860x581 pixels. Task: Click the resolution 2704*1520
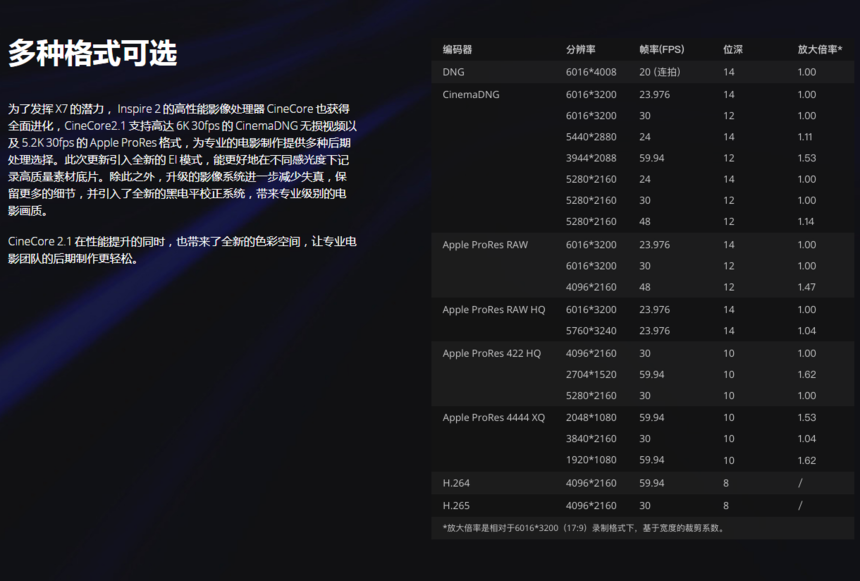click(591, 374)
